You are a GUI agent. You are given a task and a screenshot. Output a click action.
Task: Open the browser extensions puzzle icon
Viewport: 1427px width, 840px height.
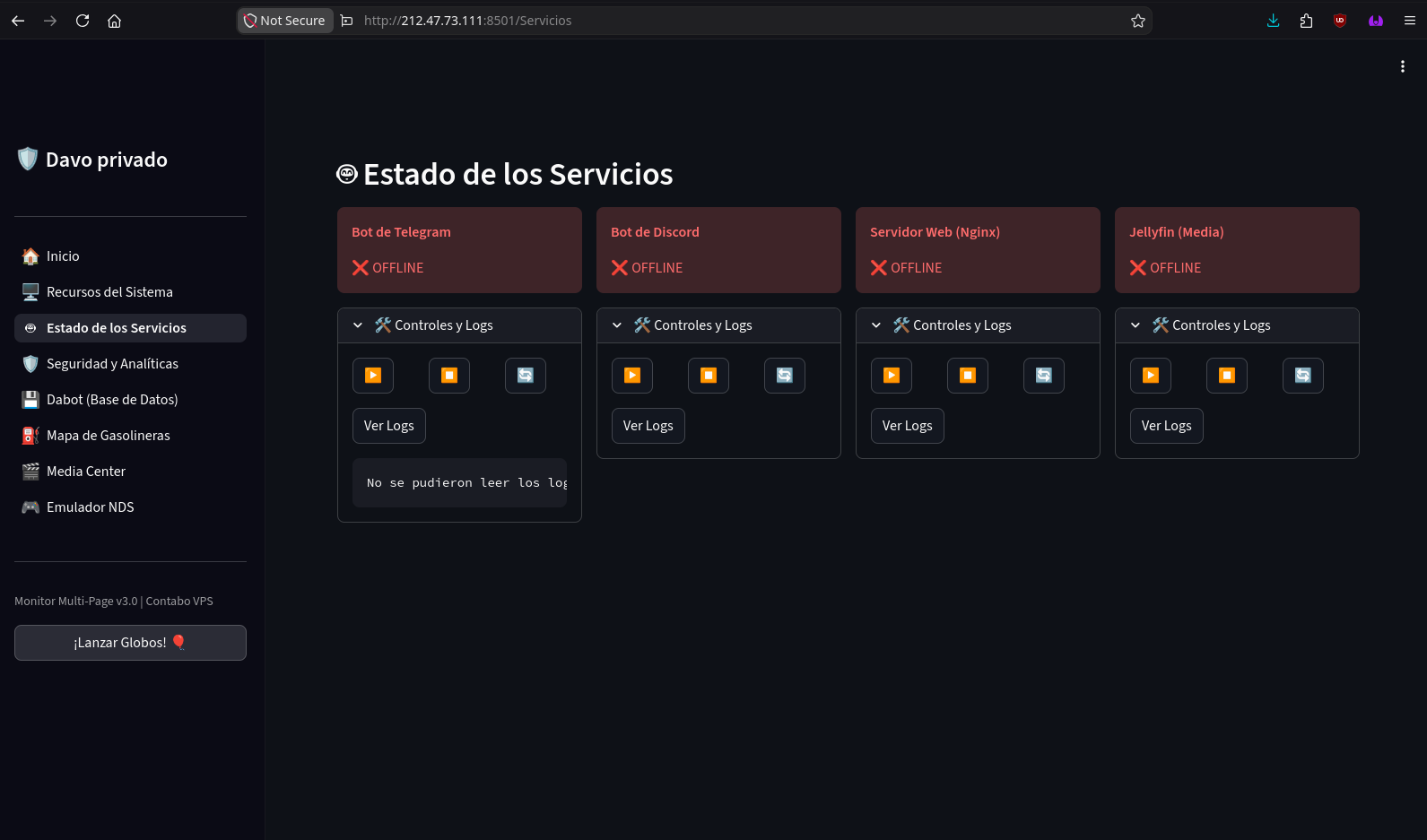coord(1306,21)
